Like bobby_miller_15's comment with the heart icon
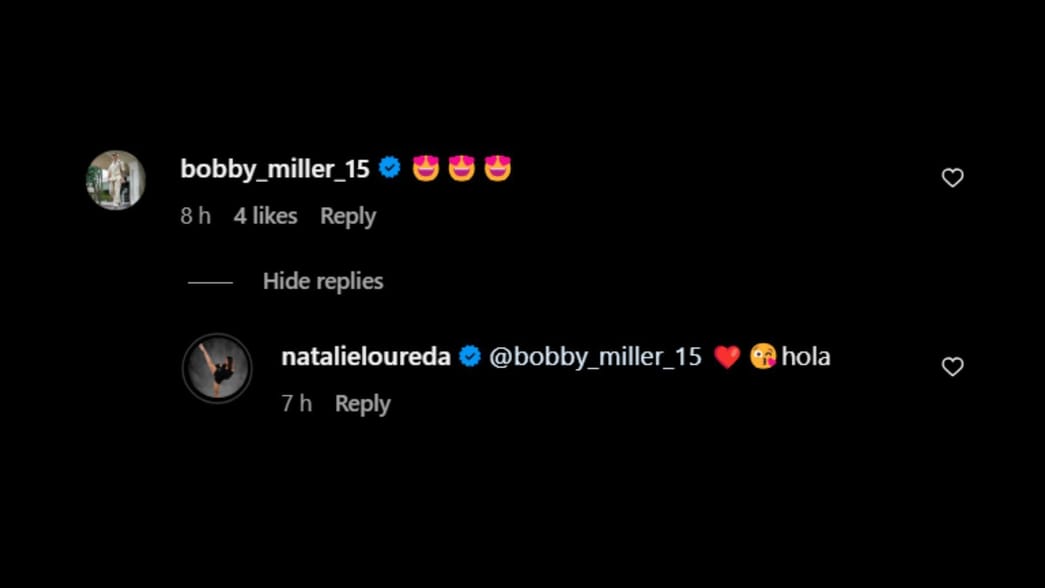The height and width of the screenshot is (588, 1045). click(952, 177)
